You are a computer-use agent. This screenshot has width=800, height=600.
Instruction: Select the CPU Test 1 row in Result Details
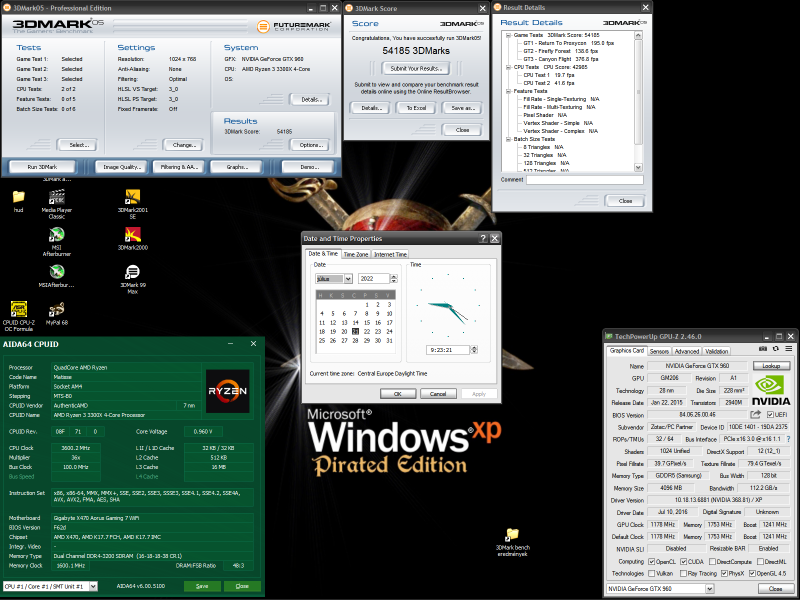pyautogui.click(x=548, y=75)
